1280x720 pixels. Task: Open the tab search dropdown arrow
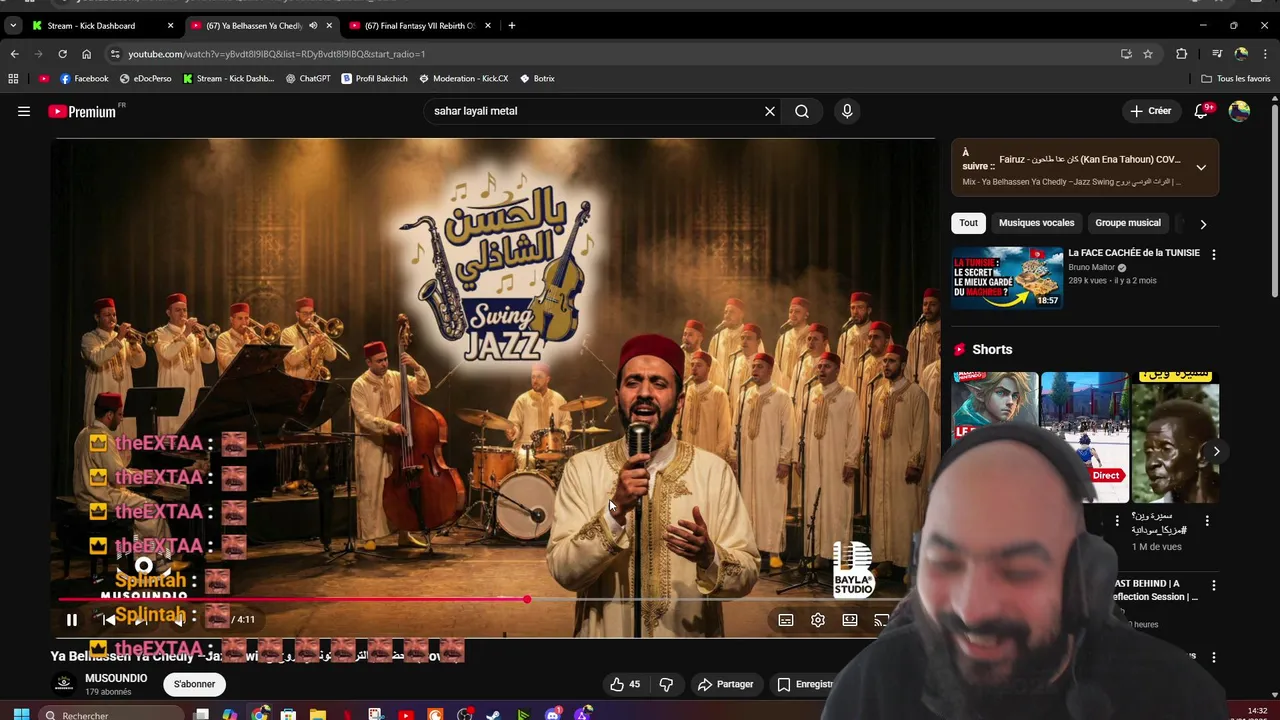click(x=12, y=25)
